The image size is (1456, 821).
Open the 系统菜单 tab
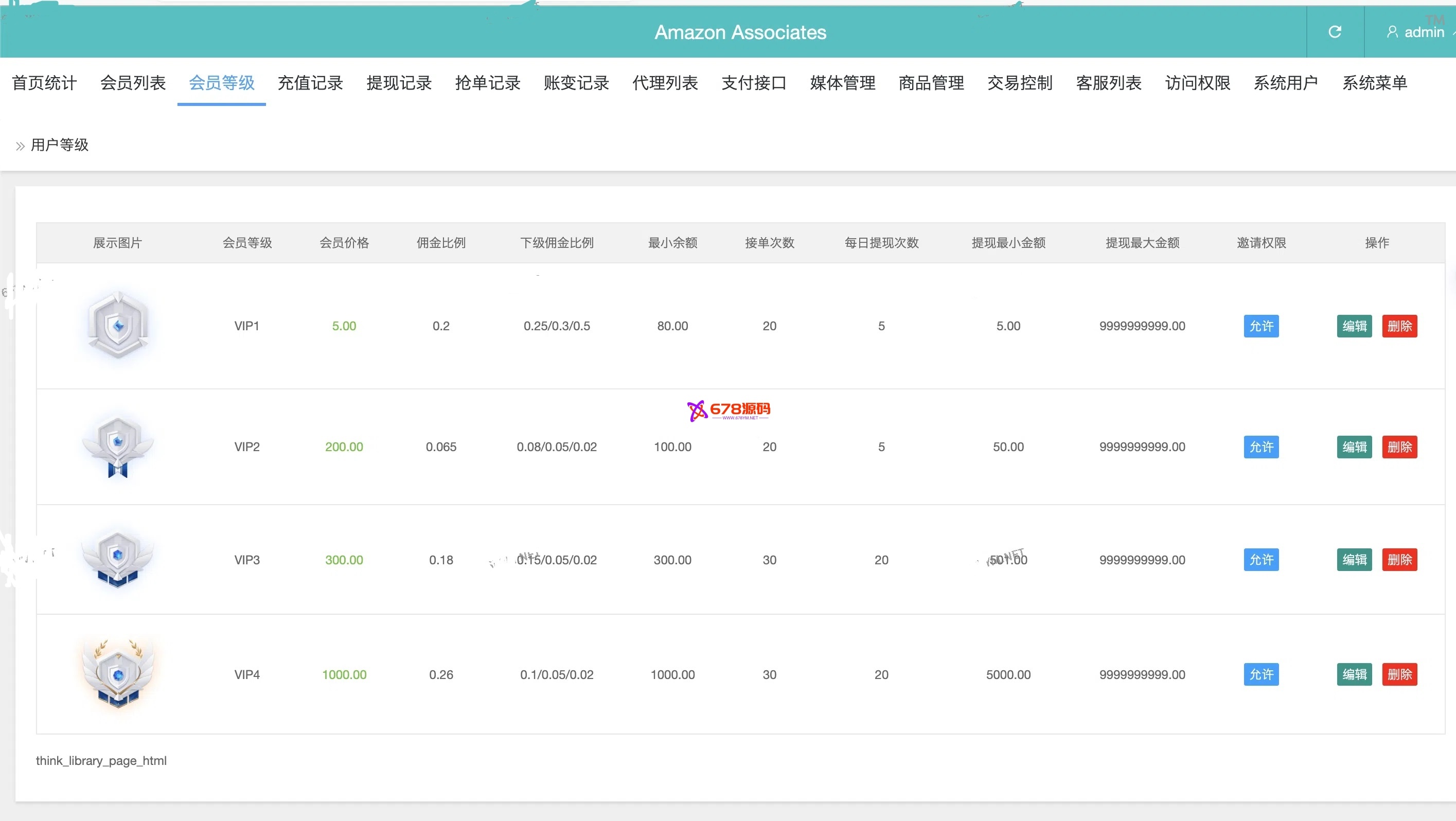1374,83
